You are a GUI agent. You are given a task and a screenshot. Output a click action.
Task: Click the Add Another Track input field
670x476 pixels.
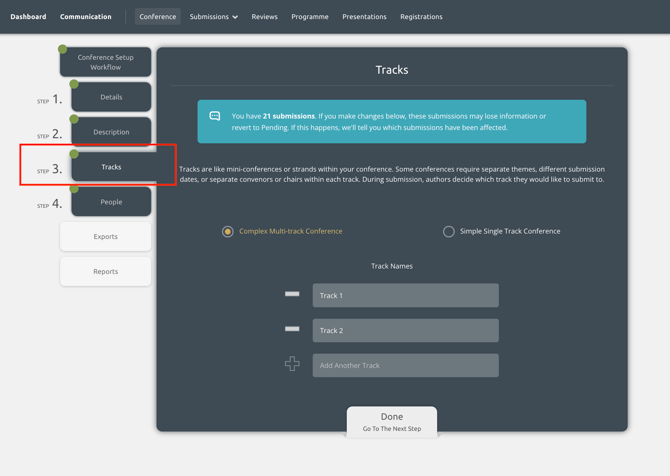point(406,365)
